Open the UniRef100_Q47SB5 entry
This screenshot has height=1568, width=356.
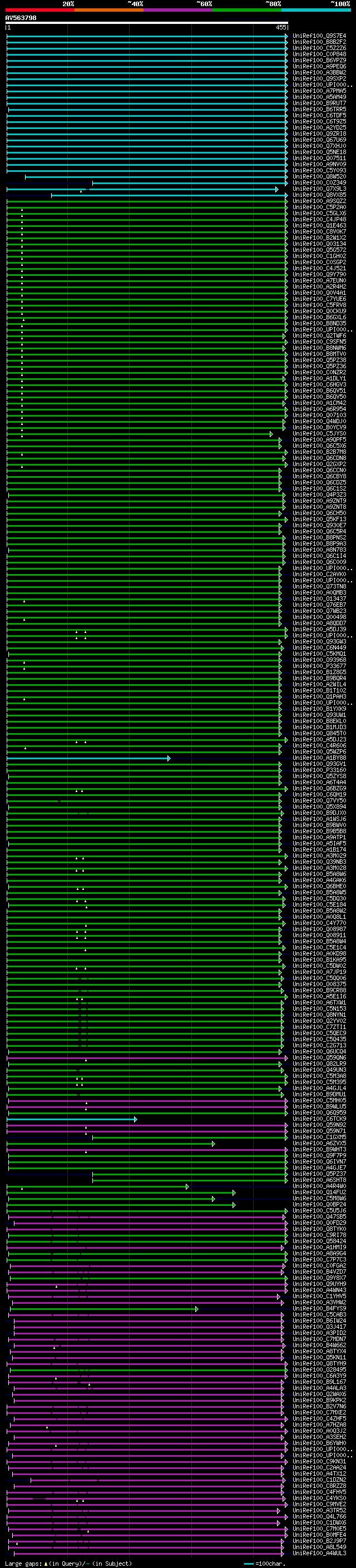(x=319, y=1218)
